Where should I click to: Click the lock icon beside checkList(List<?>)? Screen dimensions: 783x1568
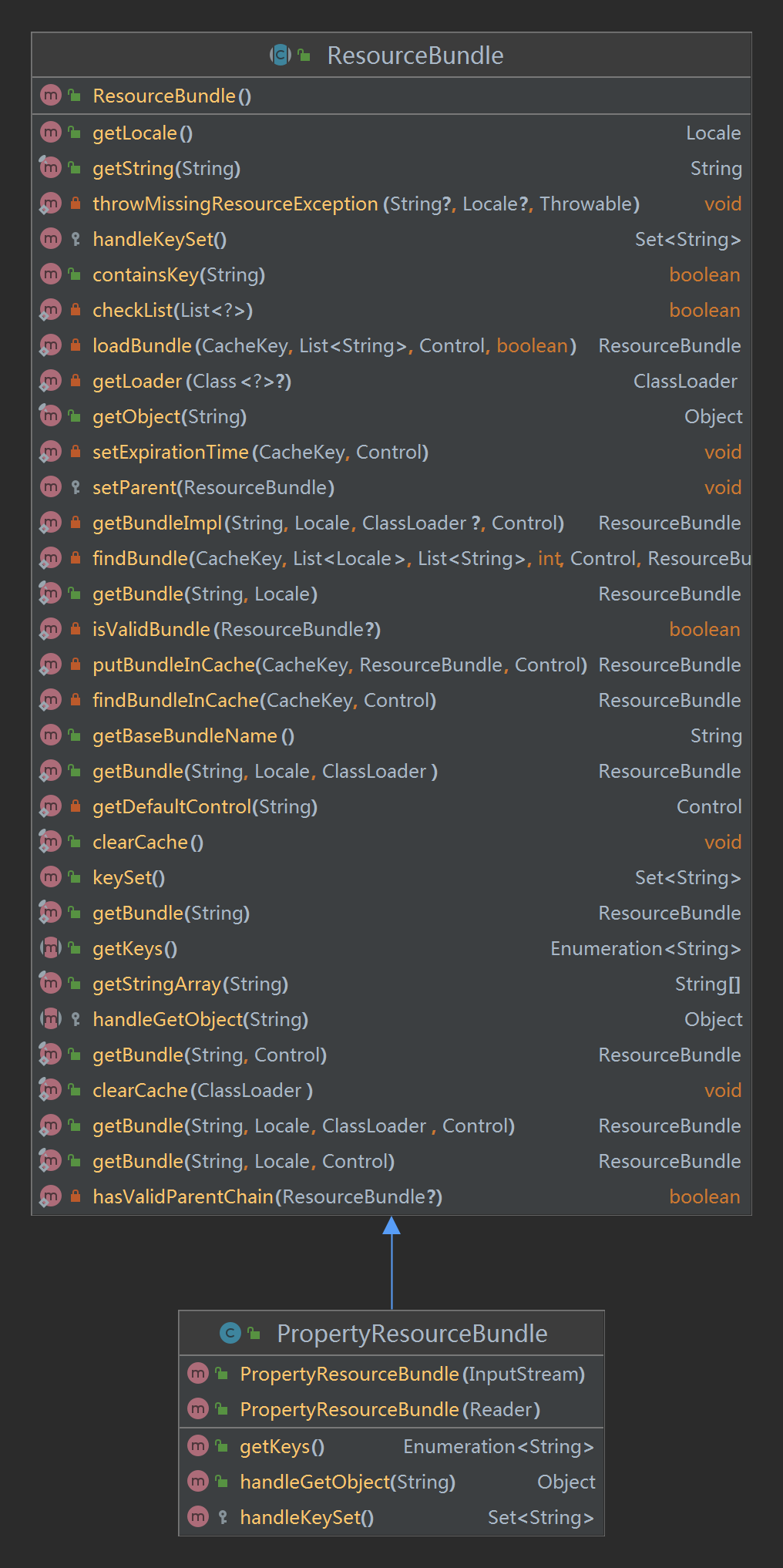coord(76,310)
